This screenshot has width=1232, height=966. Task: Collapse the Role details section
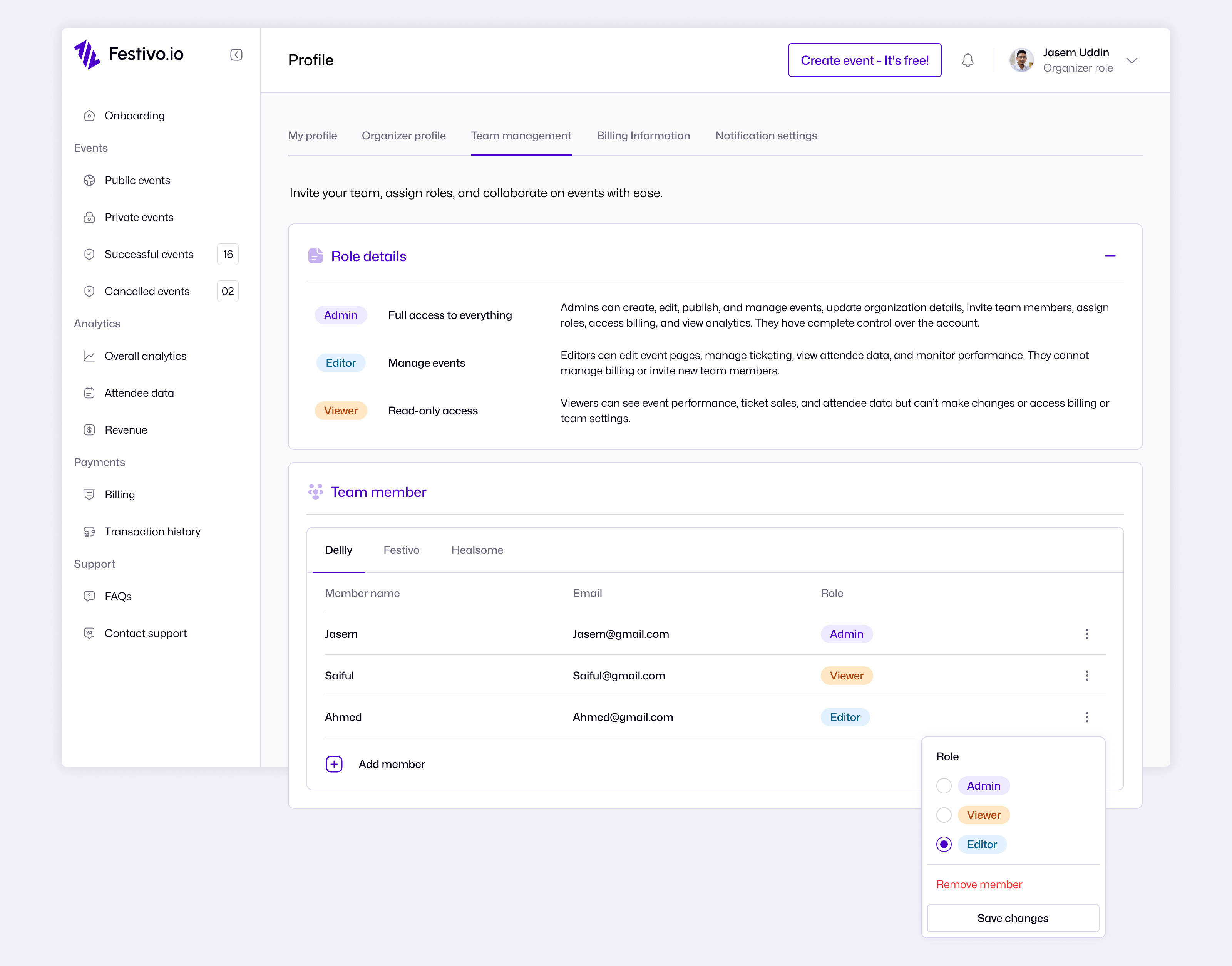point(1110,256)
